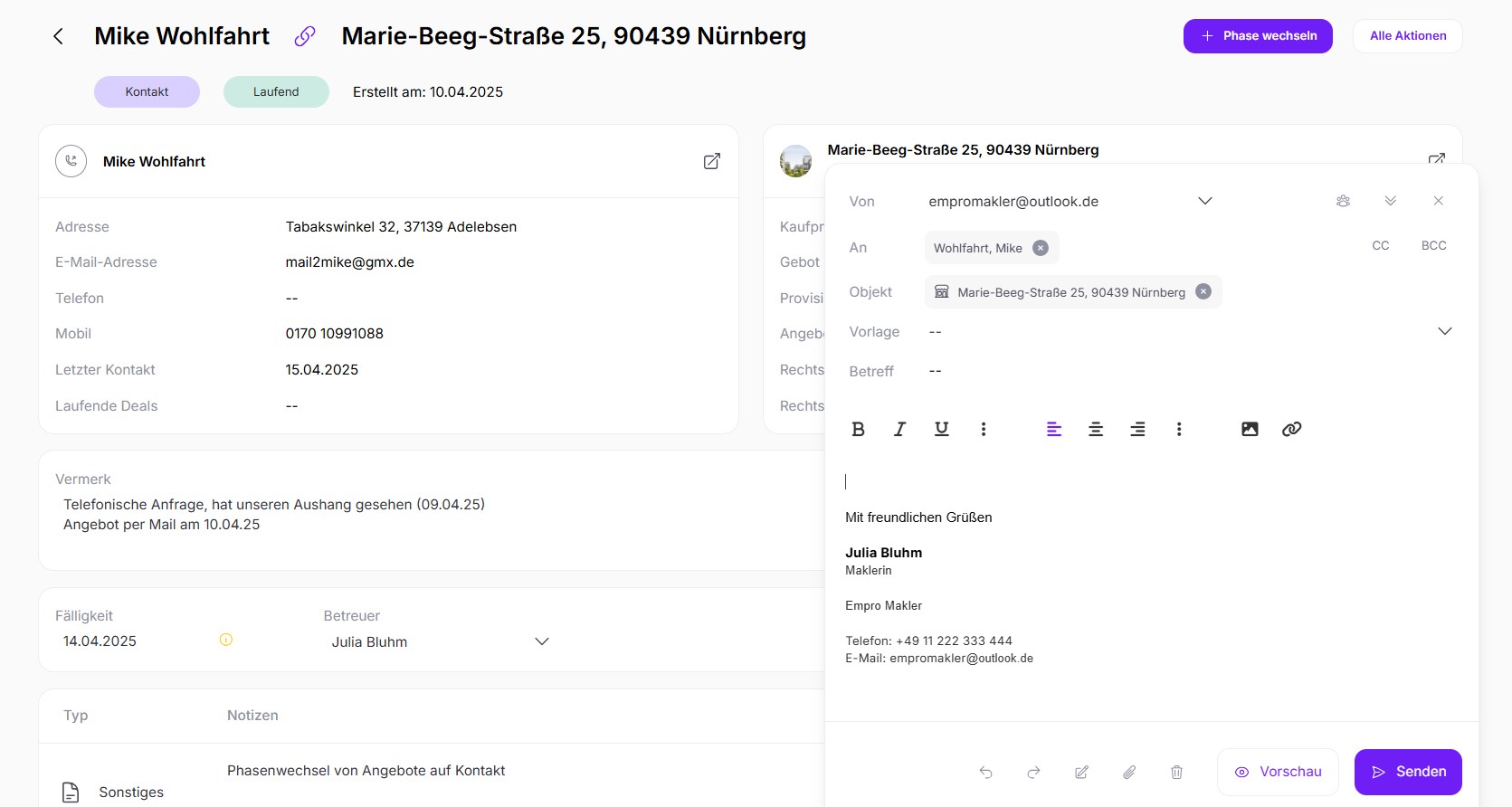Screen dimensions: 1512x807
Task: Open Alle Aktionen menu
Action: click(x=1408, y=36)
